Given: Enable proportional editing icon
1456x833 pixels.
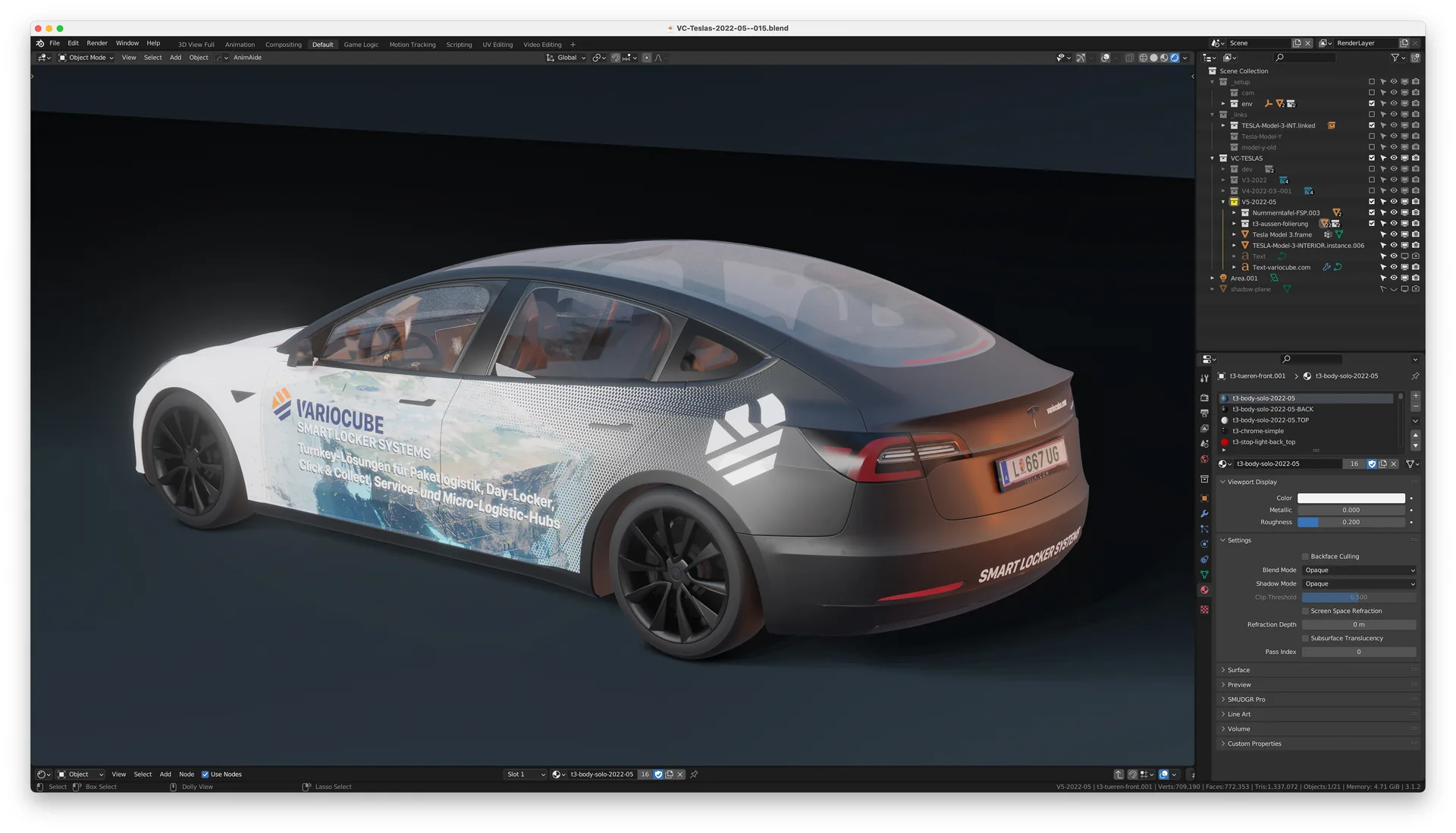Looking at the screenshot, I should point(646,58).
